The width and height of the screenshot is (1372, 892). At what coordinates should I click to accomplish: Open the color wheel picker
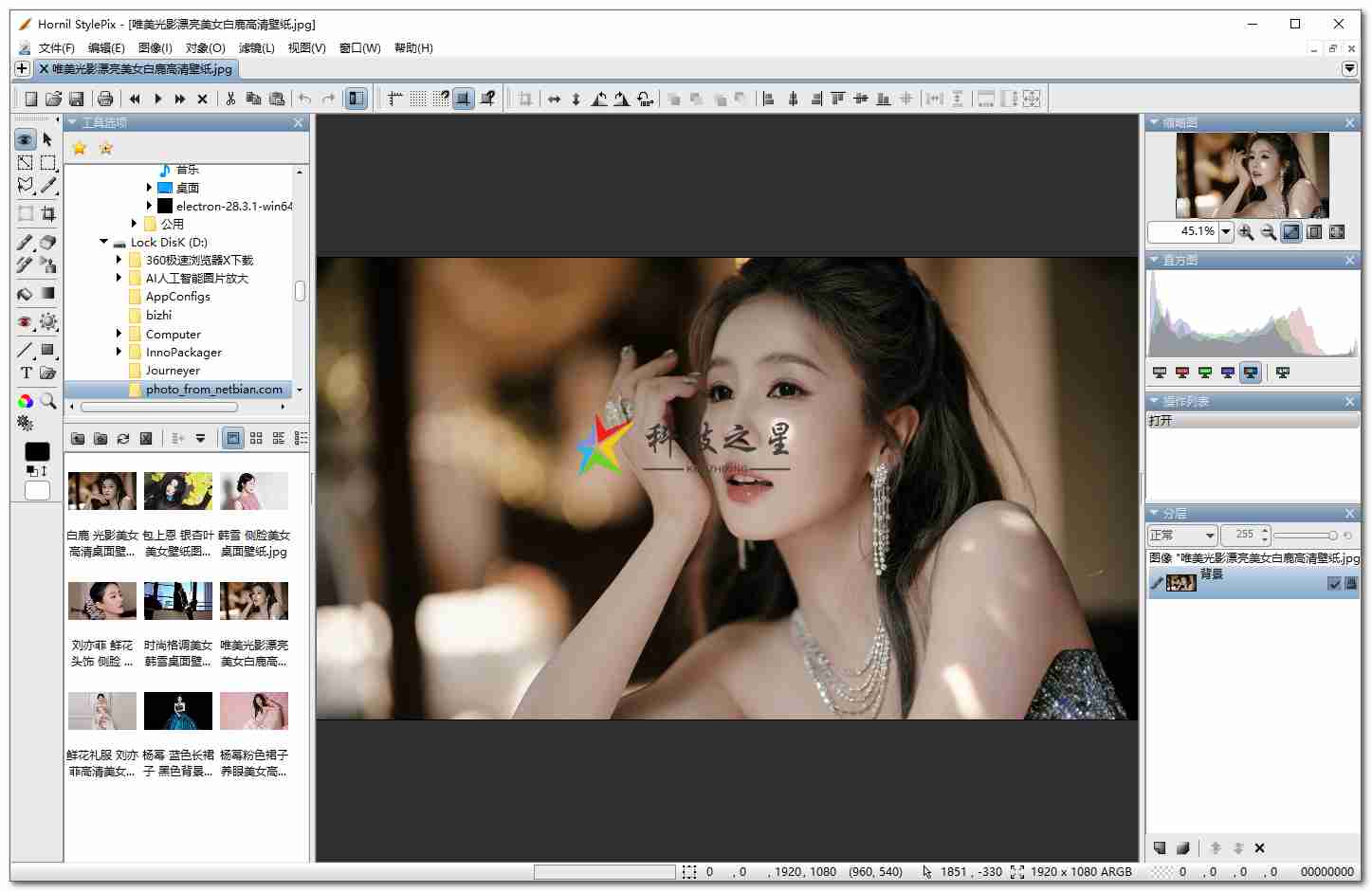[25, 401]
